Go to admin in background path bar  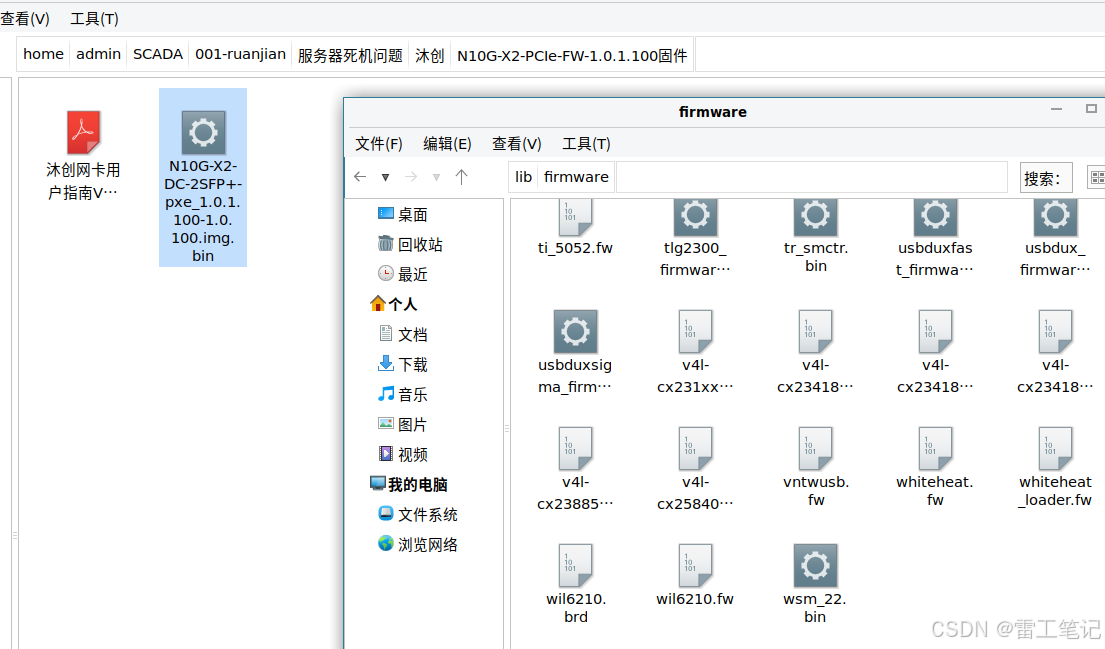click(x=99, y=54)
